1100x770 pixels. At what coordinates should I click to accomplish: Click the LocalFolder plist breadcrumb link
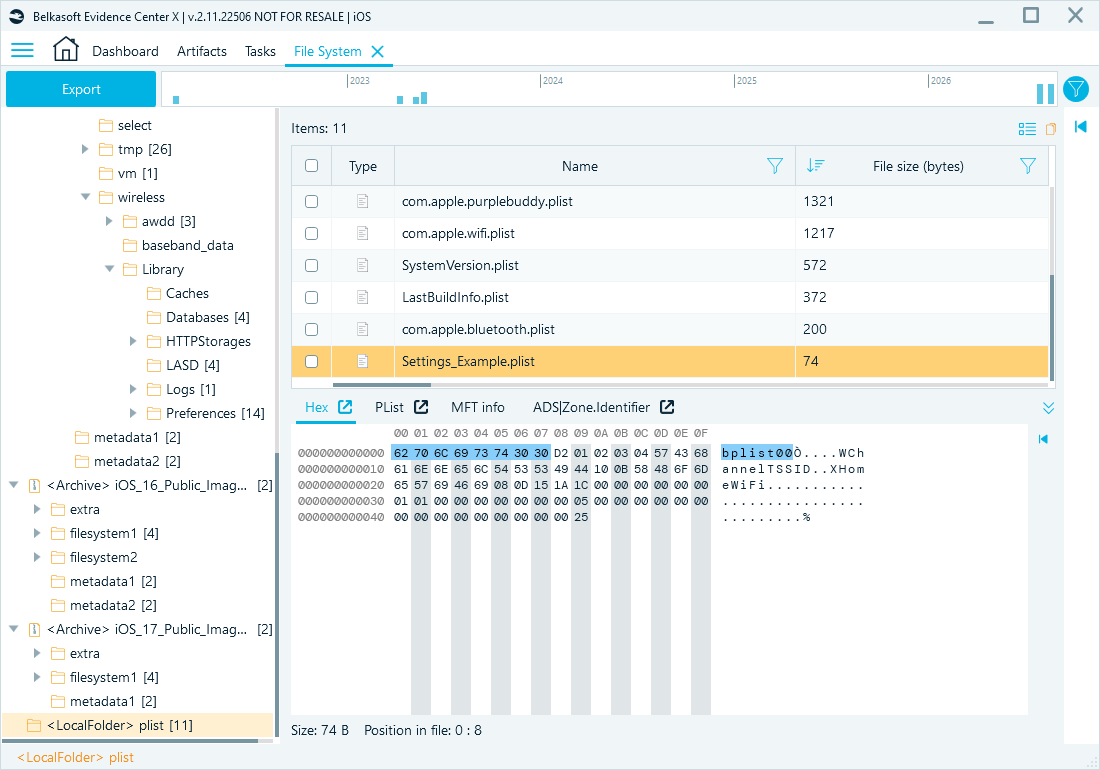pos(75,757)
